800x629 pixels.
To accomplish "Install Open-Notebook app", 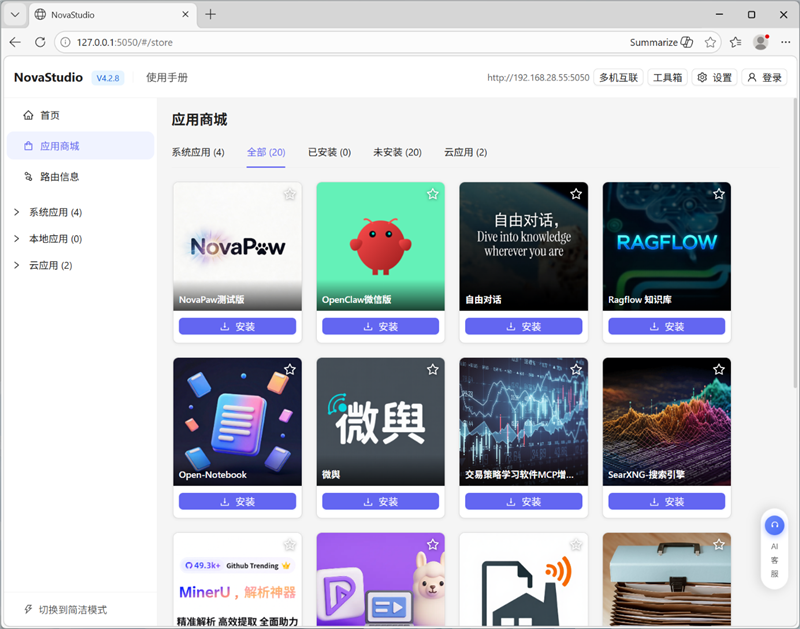I will (237, 501).
